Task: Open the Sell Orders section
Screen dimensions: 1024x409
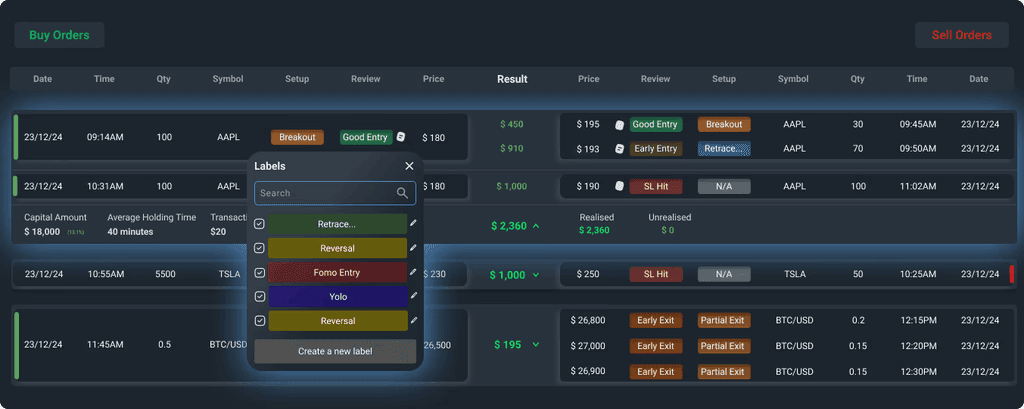Action: (961, 35)
